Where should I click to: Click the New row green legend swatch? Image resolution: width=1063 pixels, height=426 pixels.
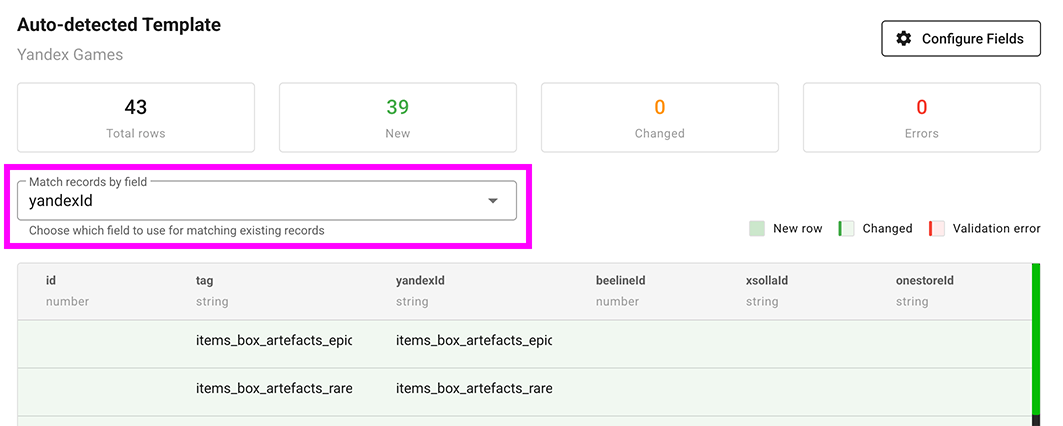pyautogui.click(x=757, y=229)
